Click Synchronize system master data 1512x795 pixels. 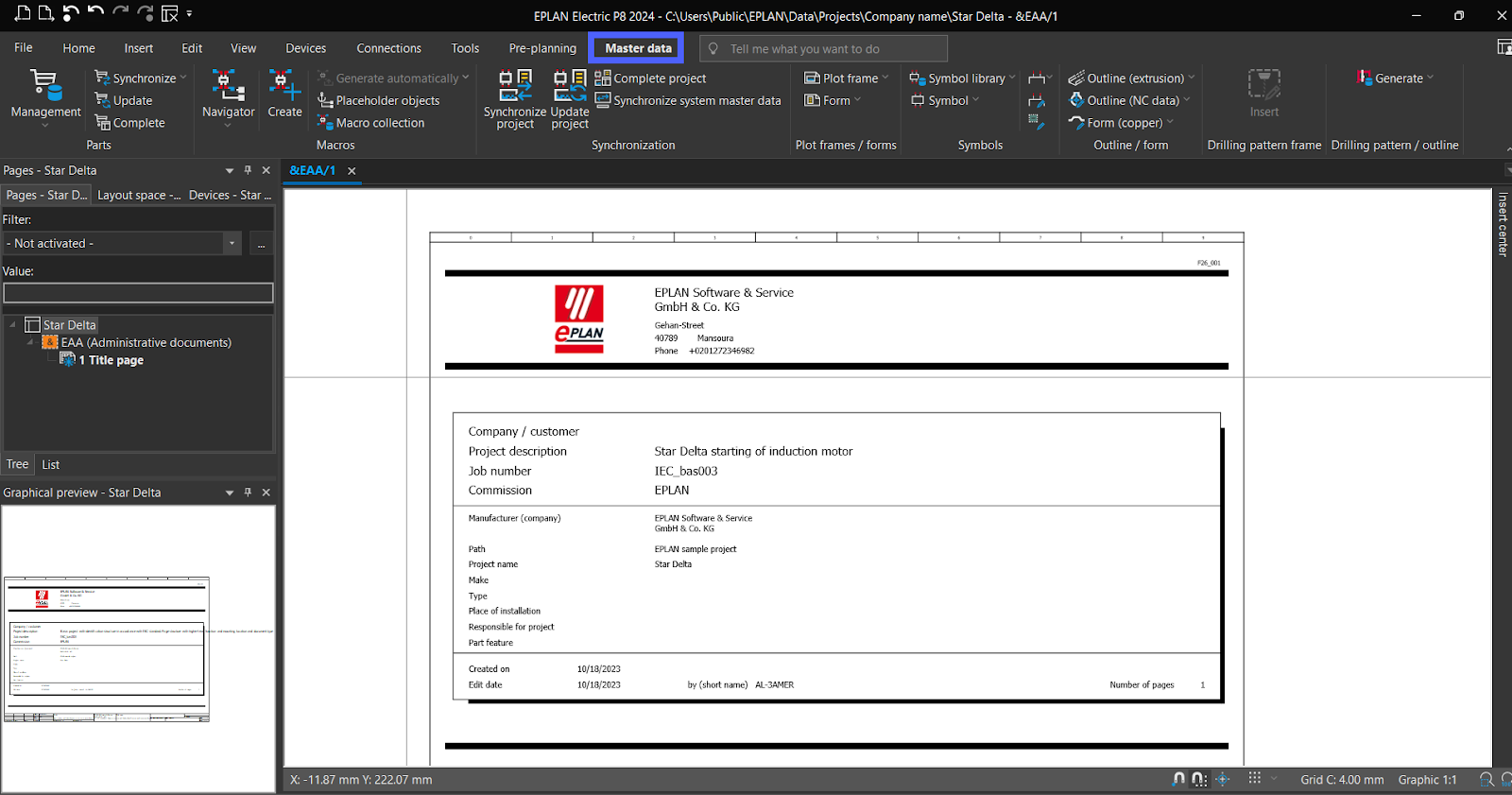pos(688,100)
